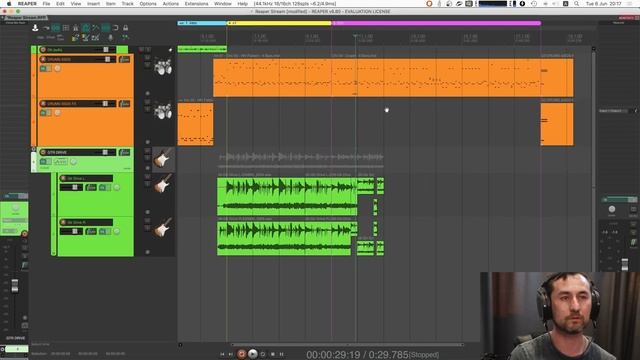Click the volume fader on DRUMS SSD5 track
Viewport: 640px width, 360px height.
click(x=107, y=59)
